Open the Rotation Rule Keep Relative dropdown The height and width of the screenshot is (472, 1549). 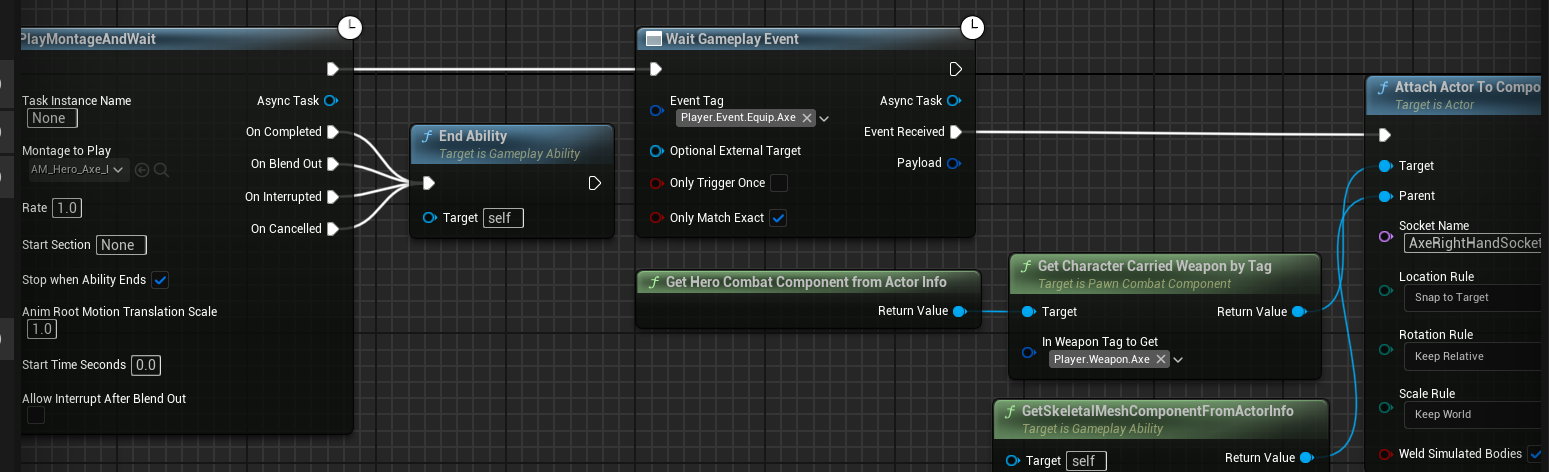tap(1475, 356)
